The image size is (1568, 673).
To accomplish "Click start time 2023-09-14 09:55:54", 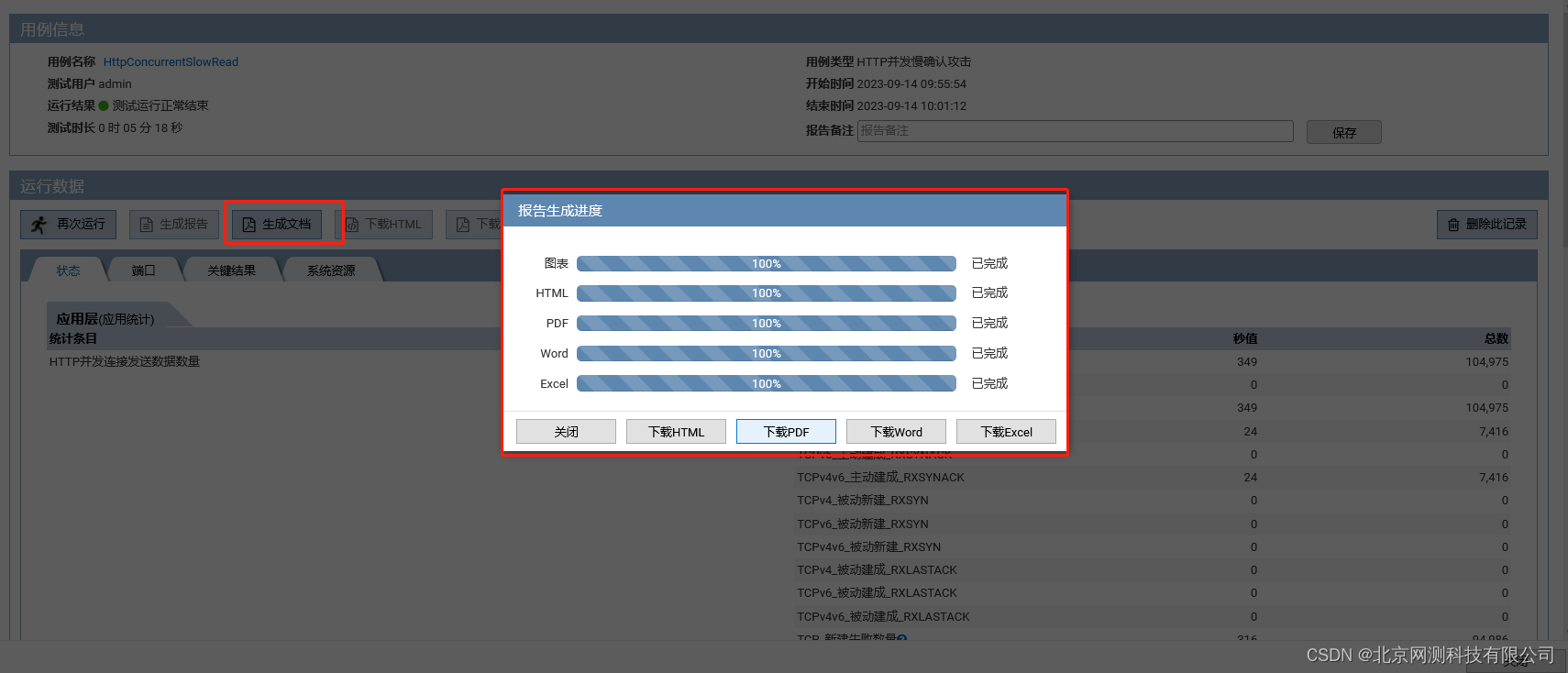I will point(911,83).
